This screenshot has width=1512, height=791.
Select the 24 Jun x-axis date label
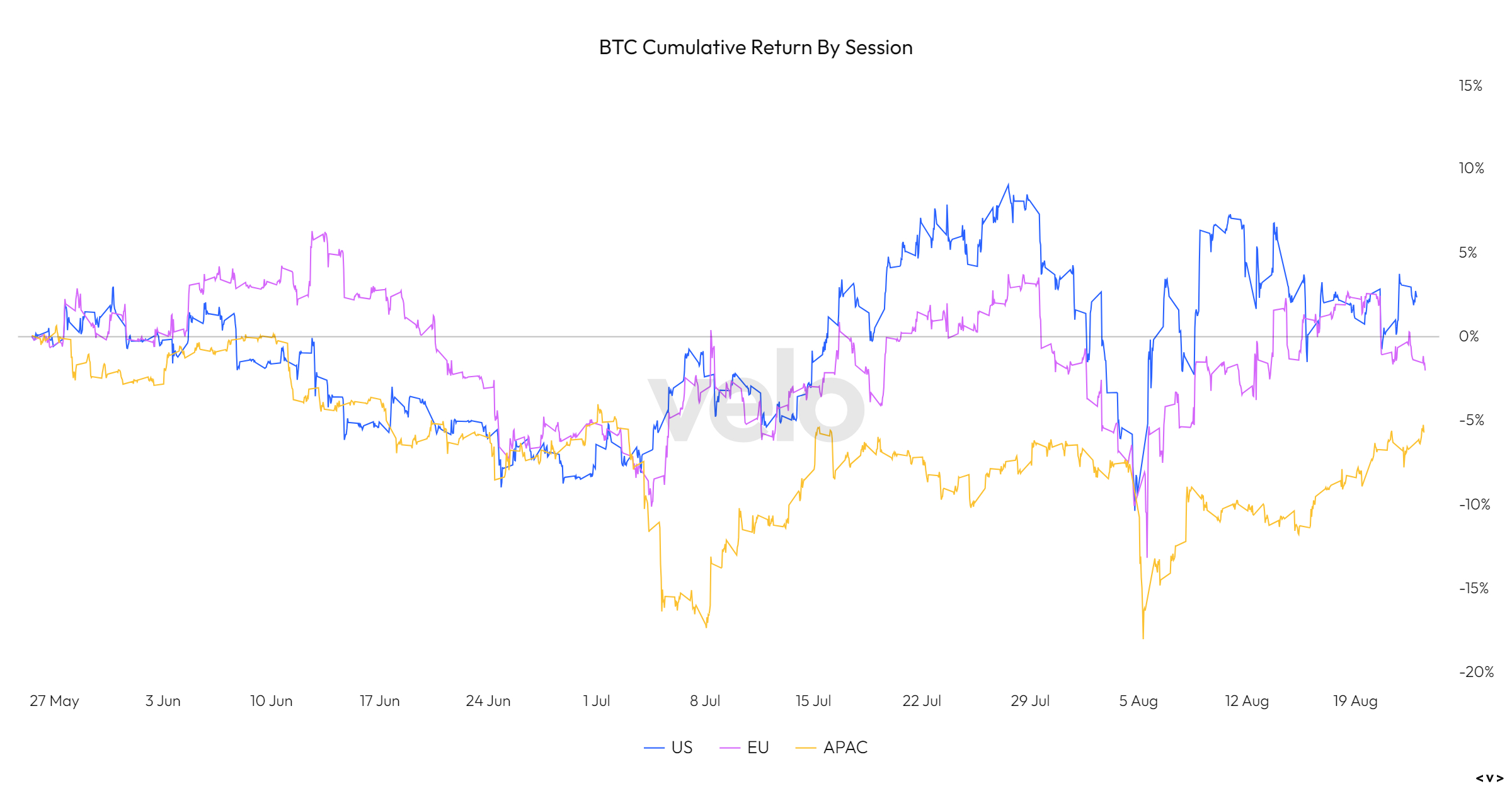(488, 701)
